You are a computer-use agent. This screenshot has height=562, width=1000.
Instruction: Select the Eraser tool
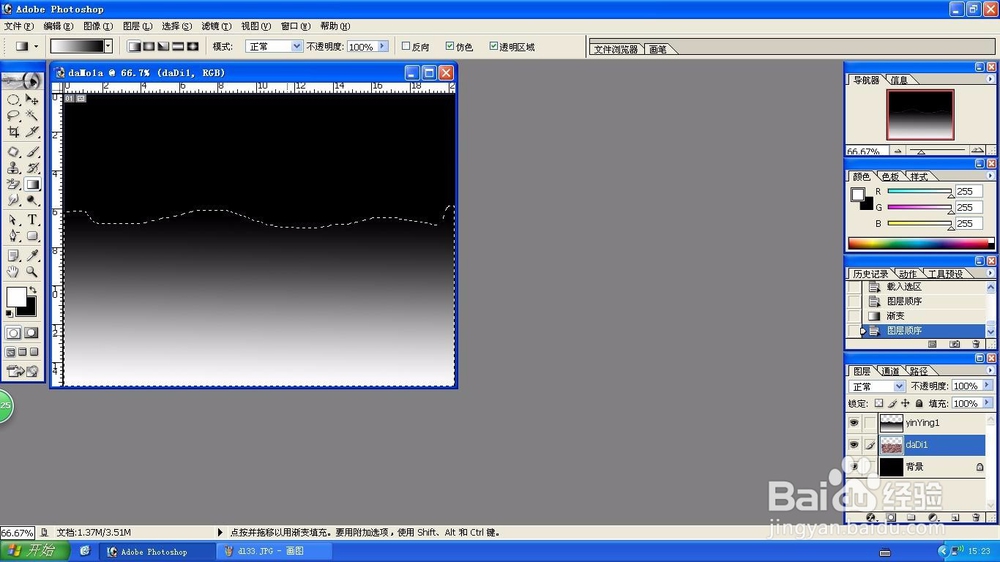(13, 184)
